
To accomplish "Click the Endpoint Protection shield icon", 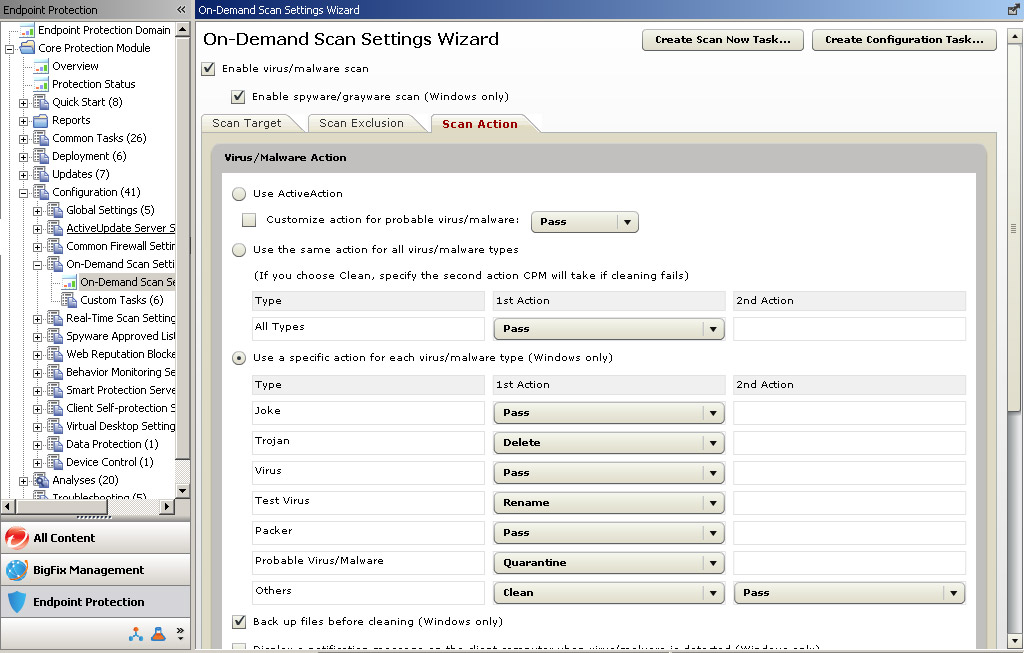I will click(x=17, y=601).
